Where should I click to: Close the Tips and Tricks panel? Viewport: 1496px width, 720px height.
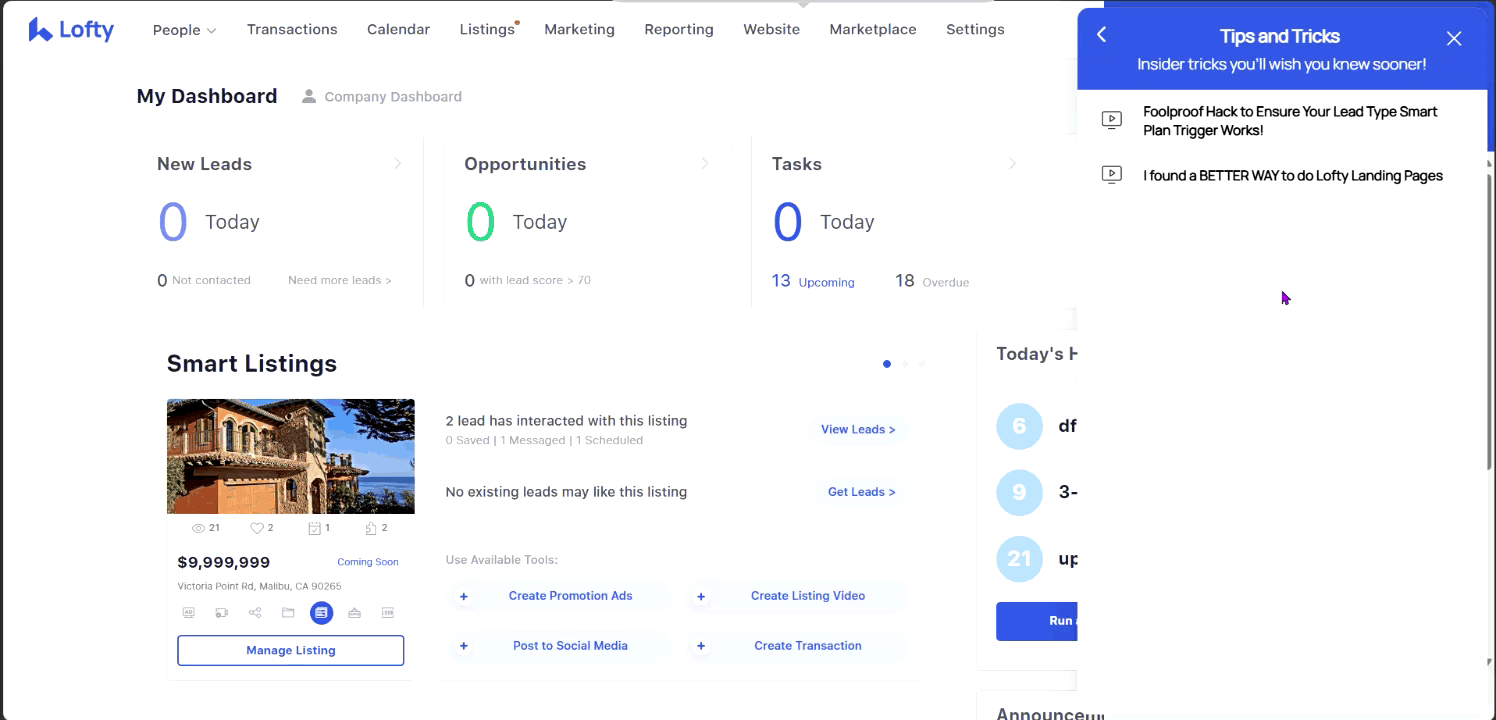1454,38
